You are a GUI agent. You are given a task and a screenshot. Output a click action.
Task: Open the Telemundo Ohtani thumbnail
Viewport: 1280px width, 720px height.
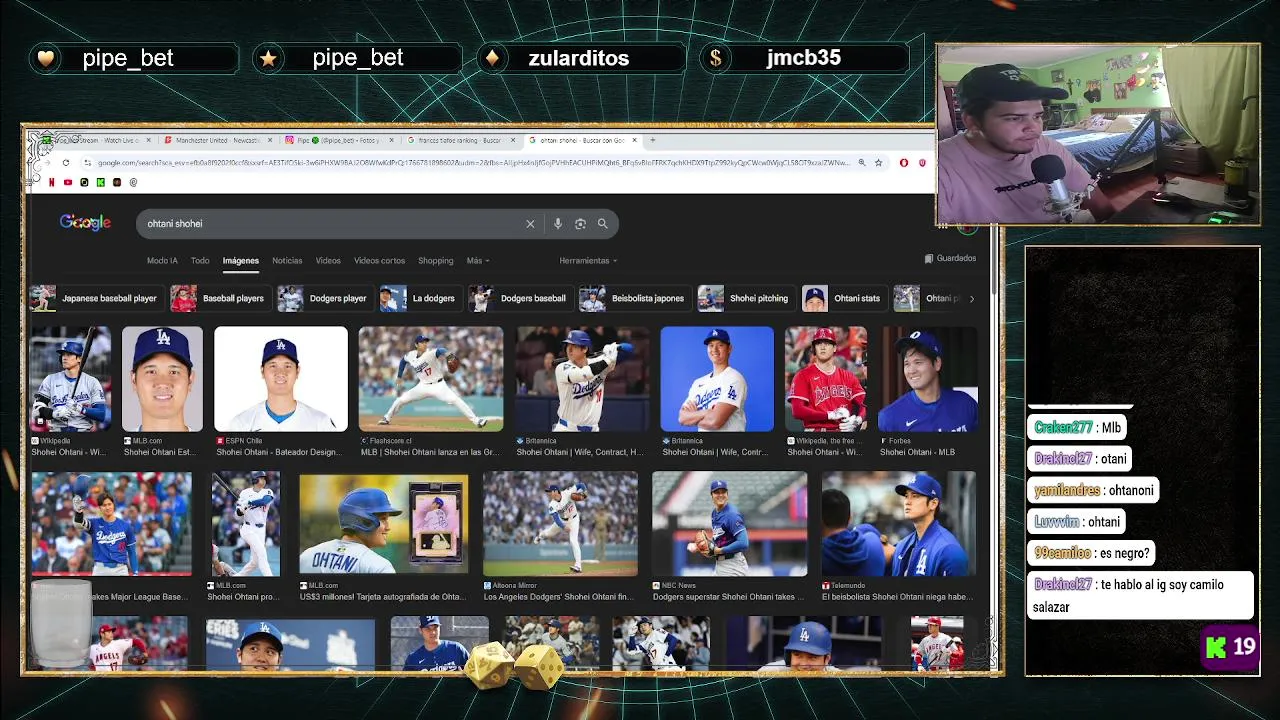[898, 524]
